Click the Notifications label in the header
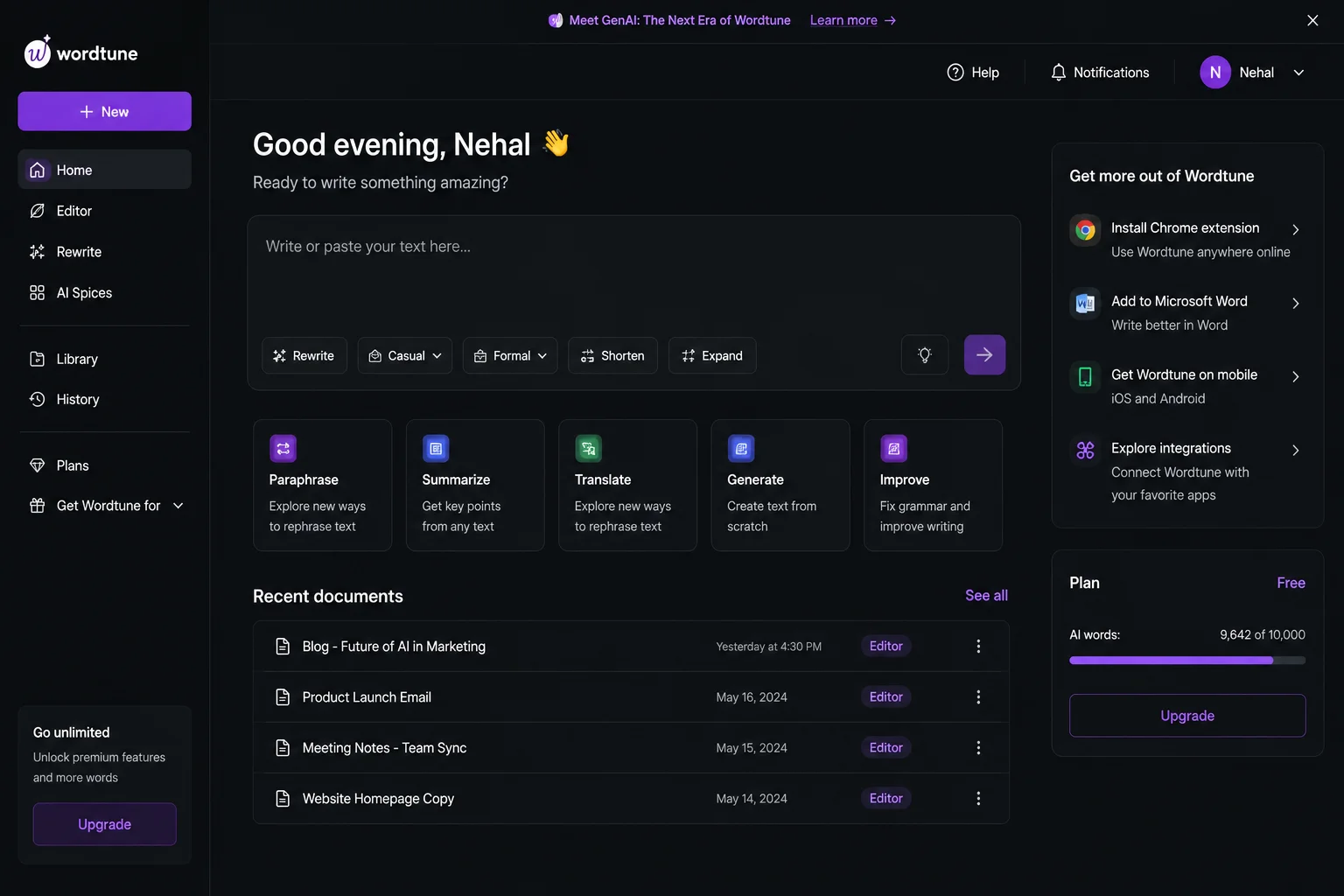 [1111, 73]
